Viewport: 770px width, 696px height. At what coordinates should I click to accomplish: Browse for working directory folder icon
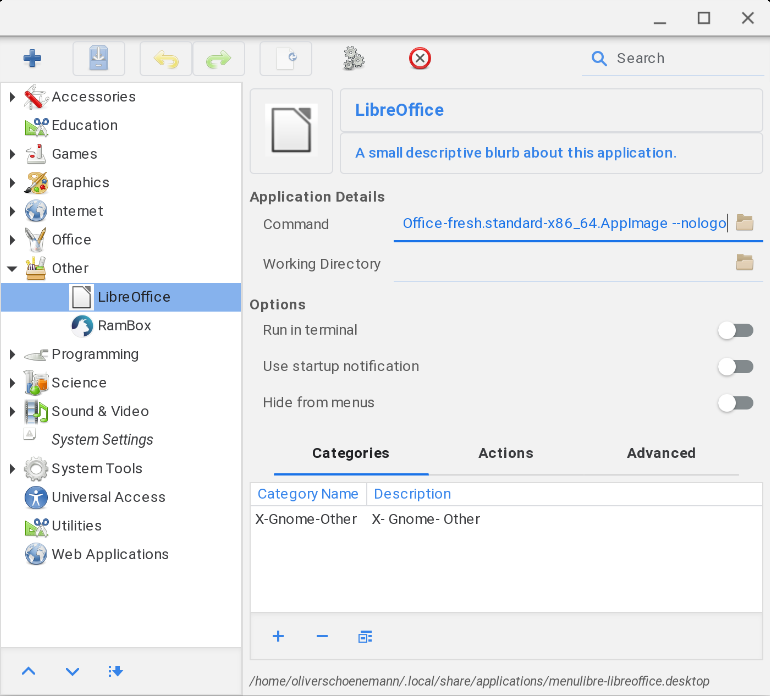pyautogui.click(x=744, y=263)
